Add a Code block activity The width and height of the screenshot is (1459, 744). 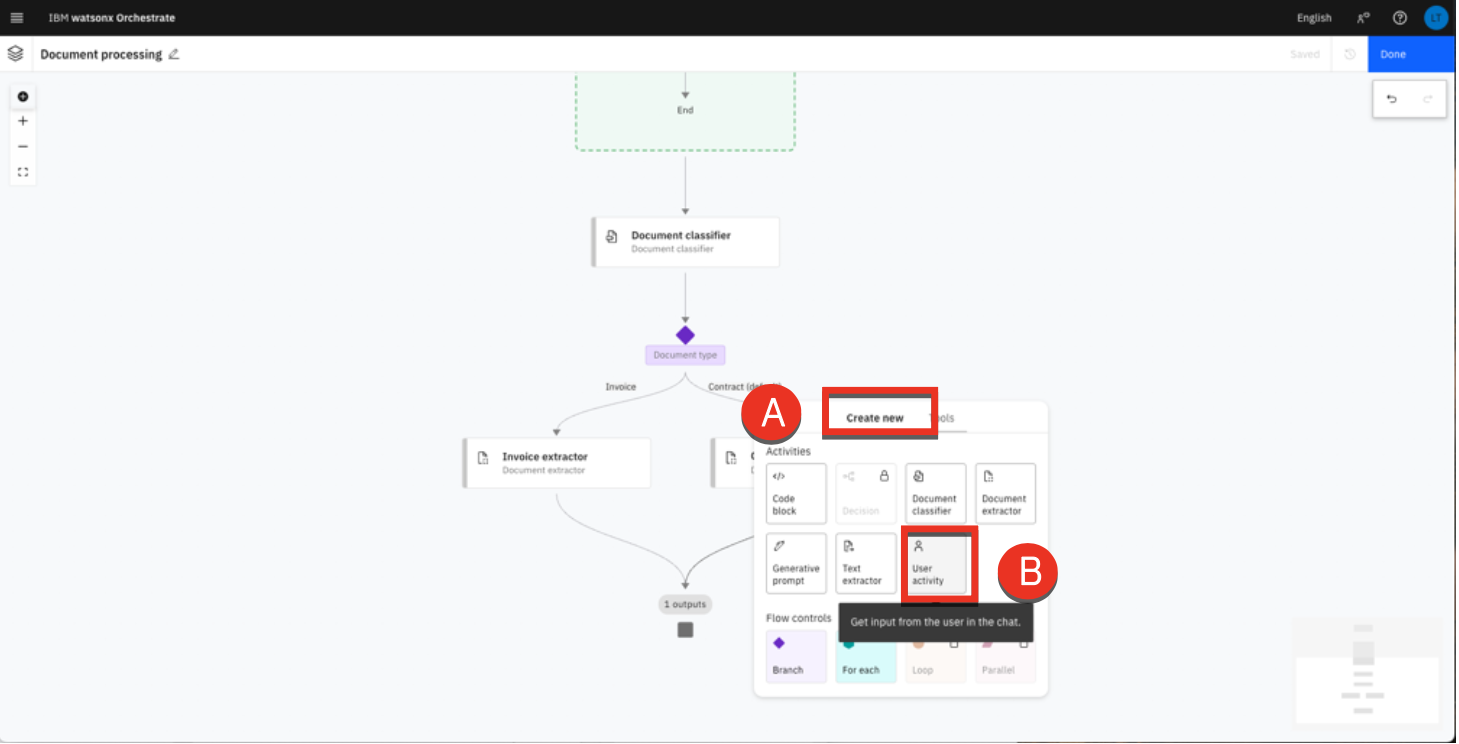pyautogui.click(x=796, y=493)
